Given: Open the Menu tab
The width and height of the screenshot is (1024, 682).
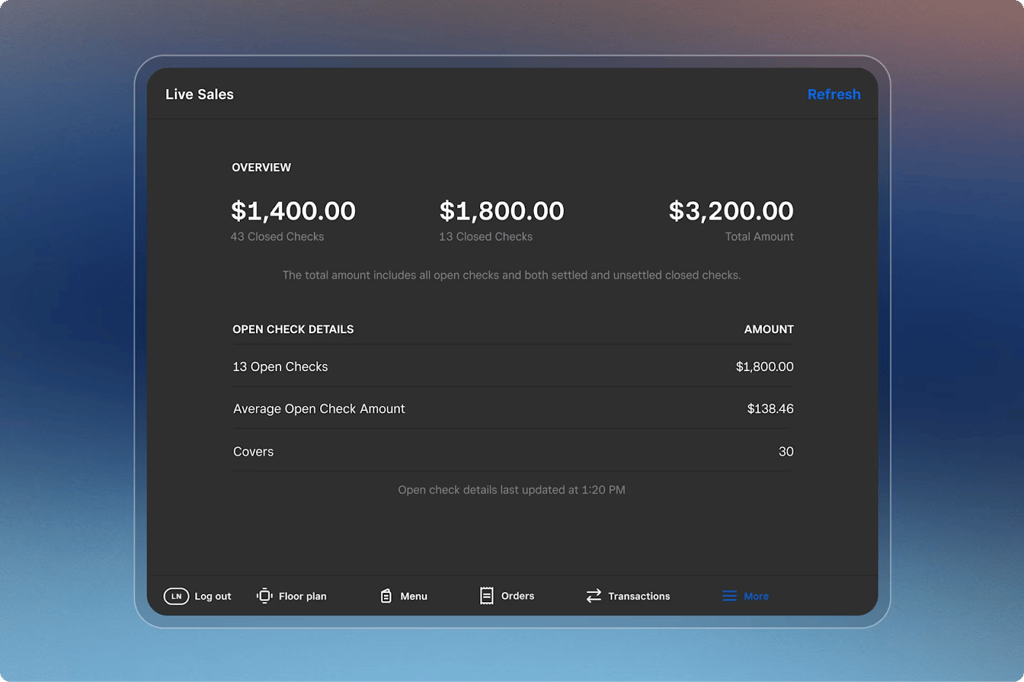Looking at the screenshot, I should click(413, 596).
